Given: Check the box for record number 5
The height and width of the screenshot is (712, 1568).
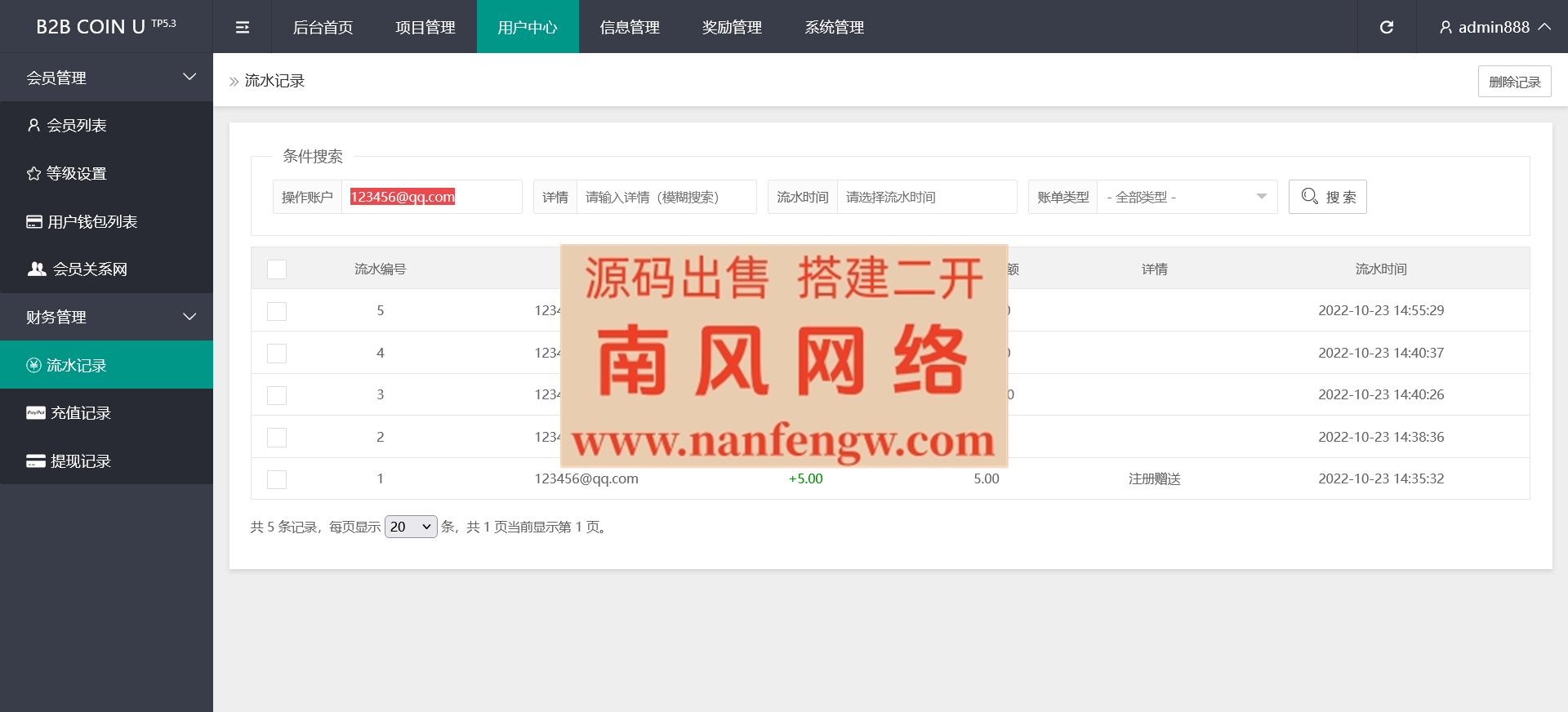Looking at the screenshot, I should click(x=277, y=311).
